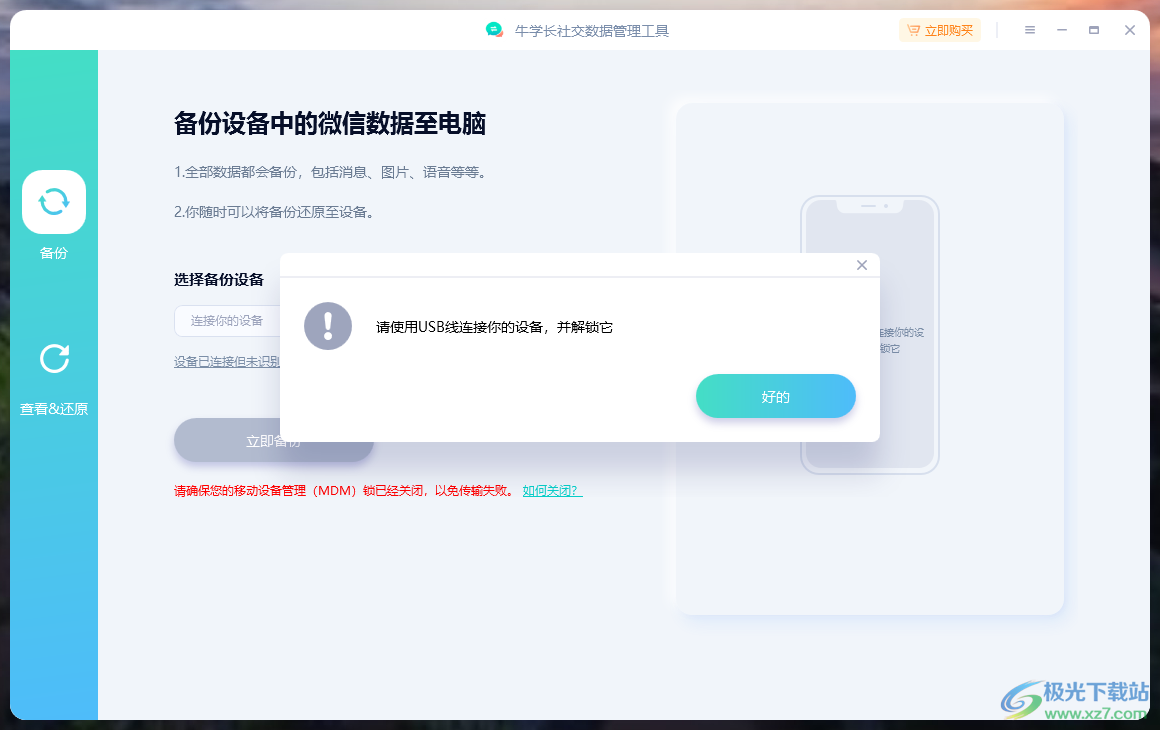The width and height of the screenshot is (1160, 730).
Task: Close the main application window
Action: click(1130, 30)
